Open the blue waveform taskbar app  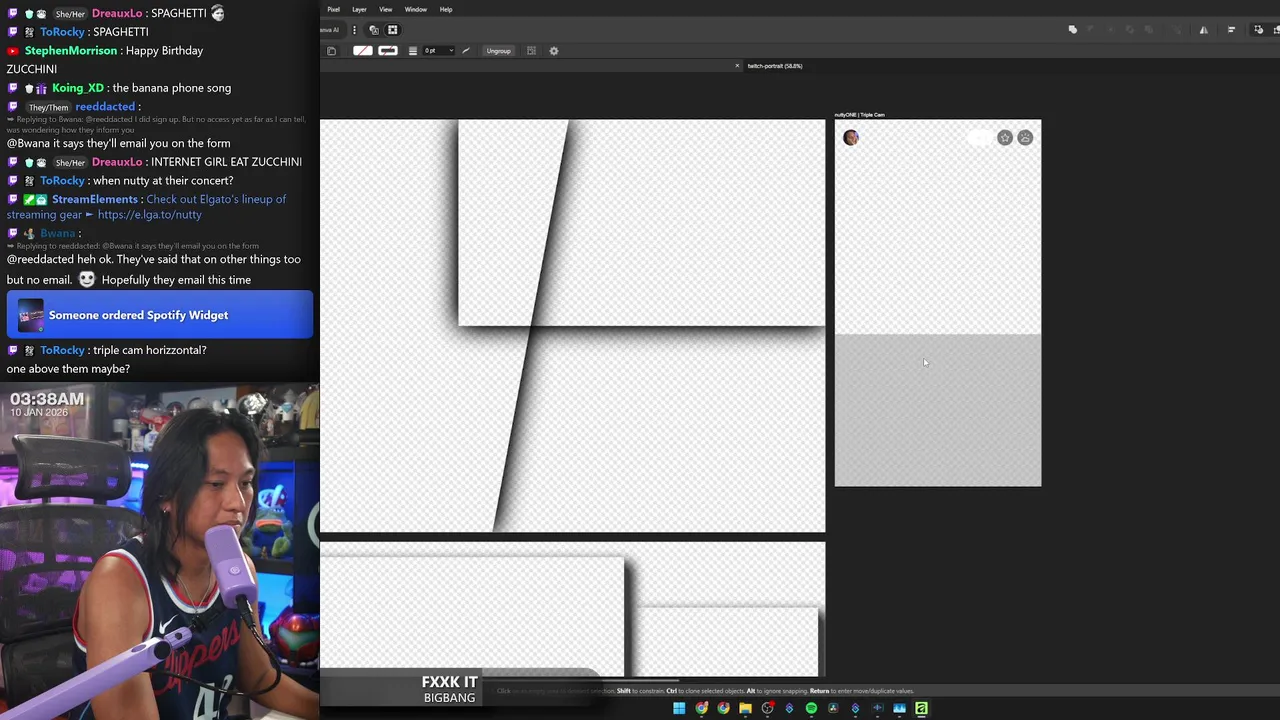point(878,708)
